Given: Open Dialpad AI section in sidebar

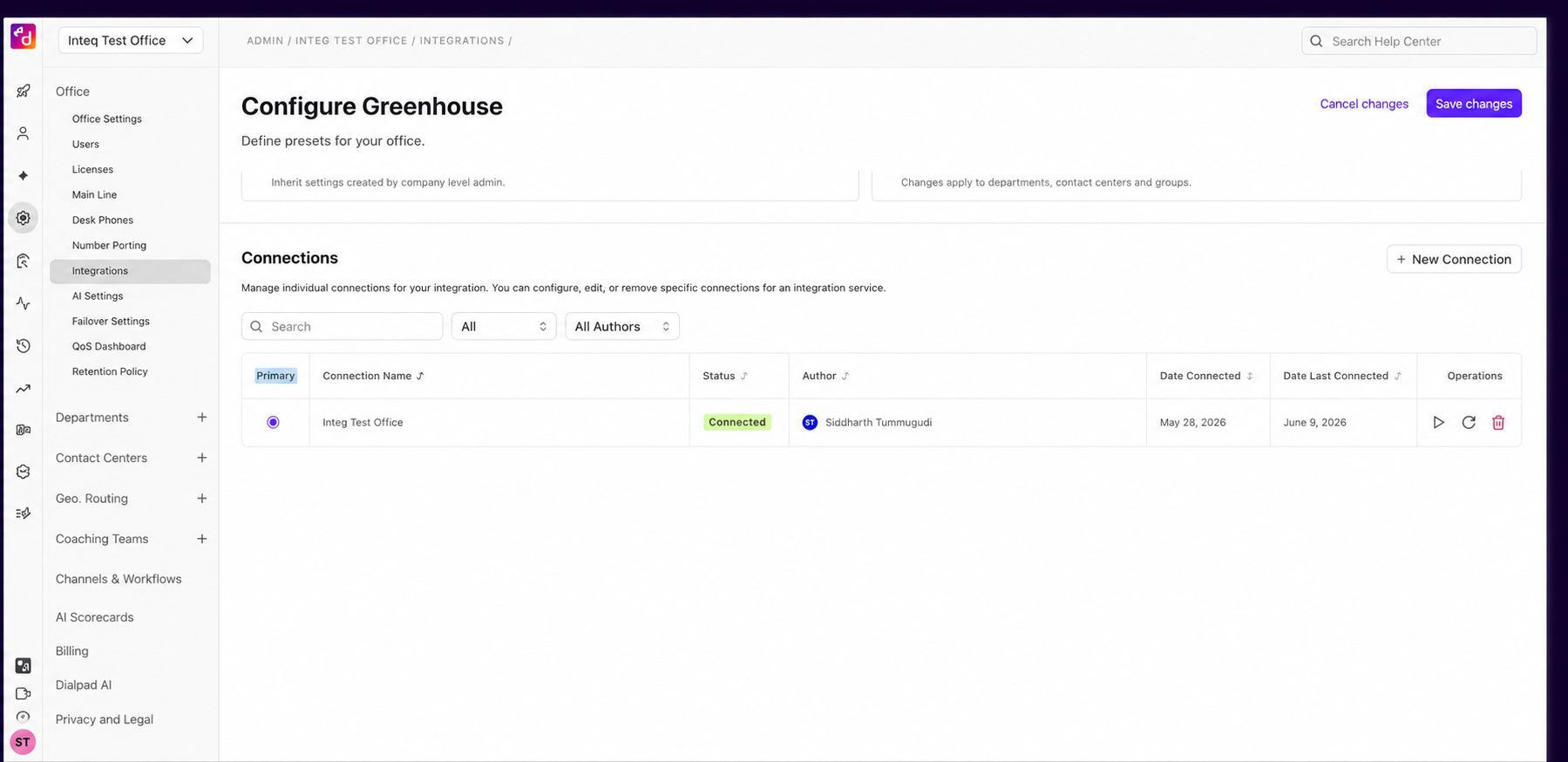Looking at the screenshot, I should 84,685.
